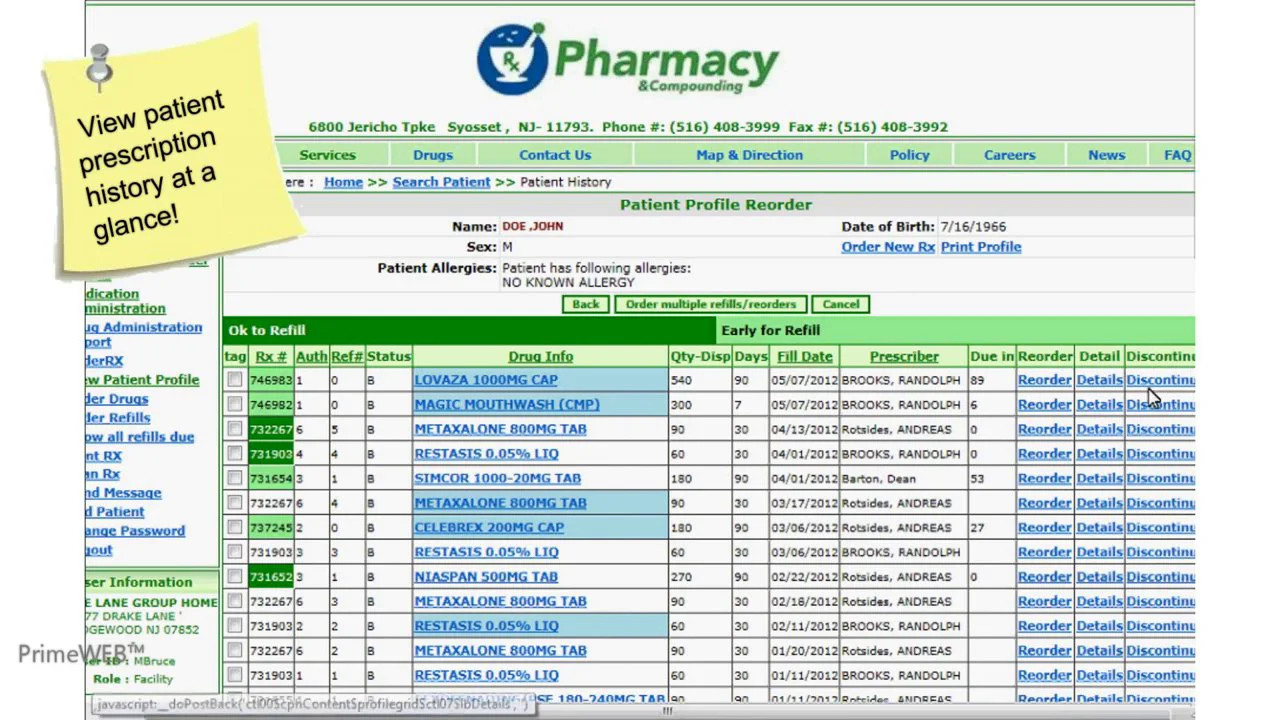Open the News menu item
This screenshot has height=720, width=1280.
click(1106, 155)
